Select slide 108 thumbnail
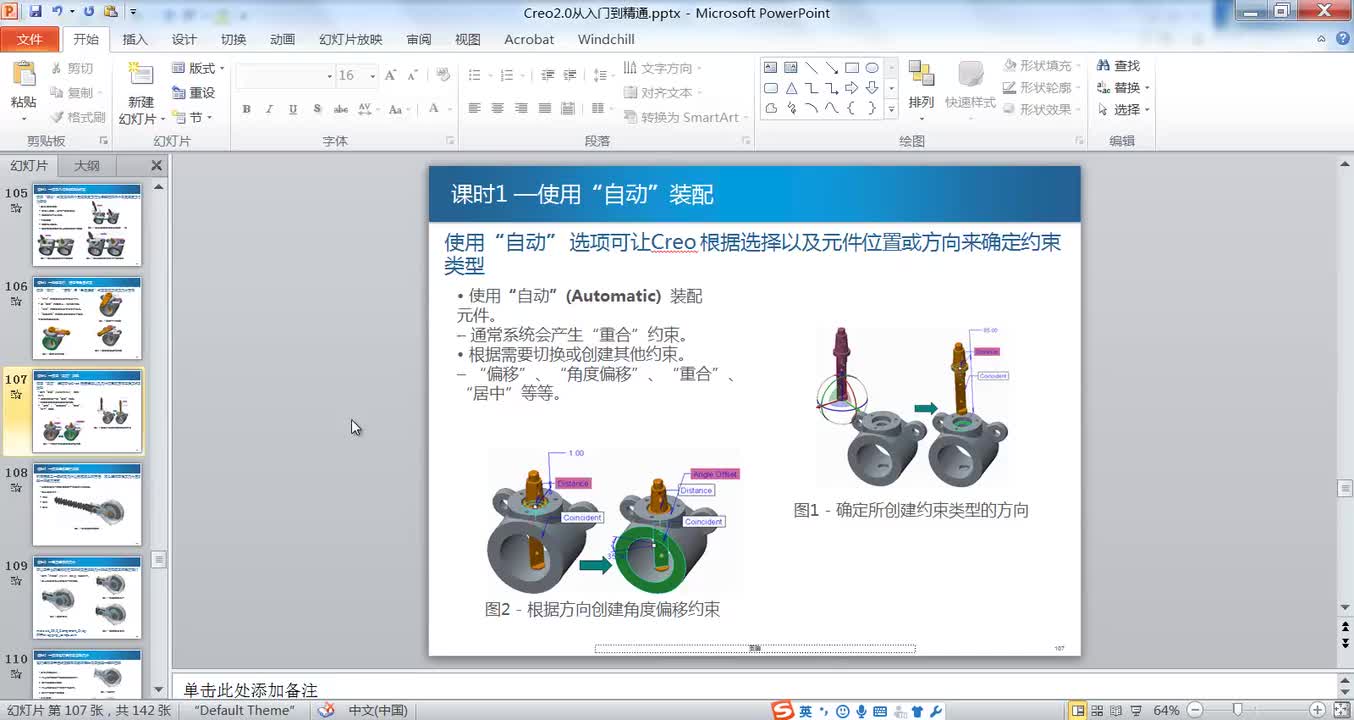Image resolution: width=1354 pixels, height=720 pixels. [87, 504]
